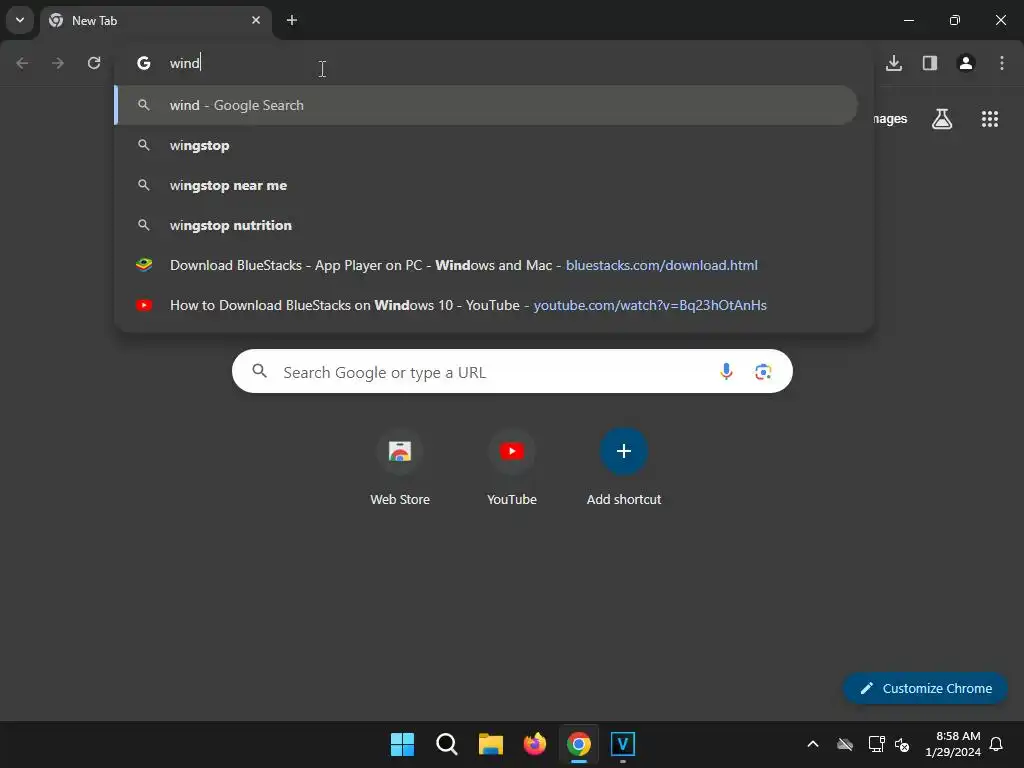Go forward using the forward arrow

[x=58, y=63]
